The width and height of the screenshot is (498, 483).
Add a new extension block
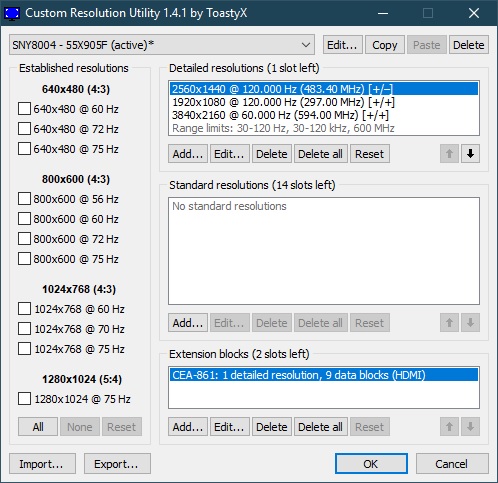coord(188,426)
